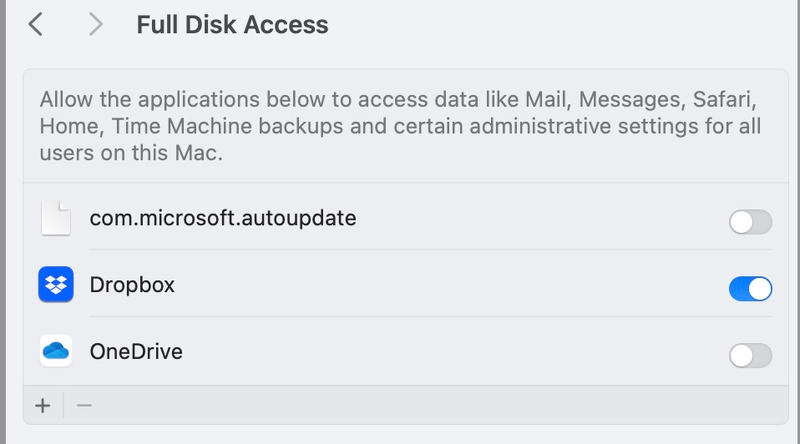Go forward with the right chevron
The image size is (800, 444).
pos(96,24)
